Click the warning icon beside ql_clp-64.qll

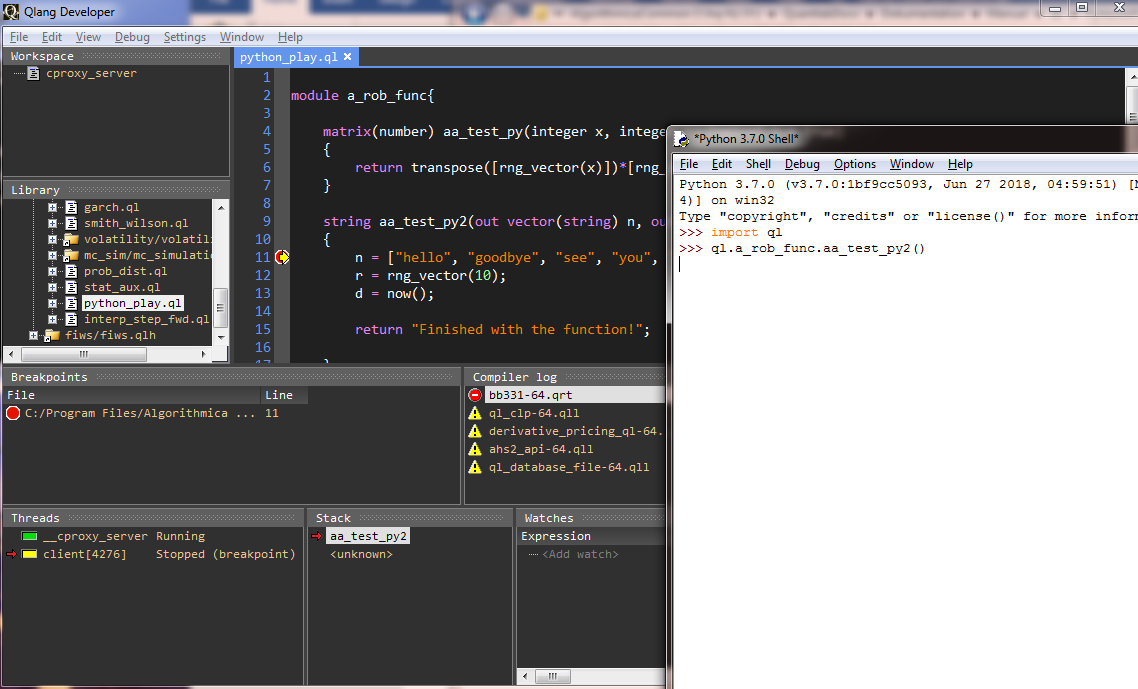(x=475, y=413)
